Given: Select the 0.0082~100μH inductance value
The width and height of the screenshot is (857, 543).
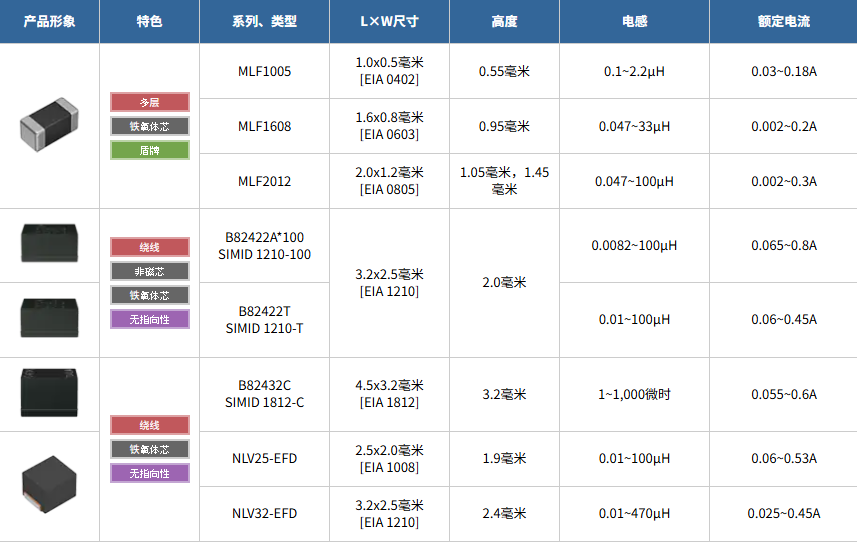Looking at the screenshot, I should point(634,246).
